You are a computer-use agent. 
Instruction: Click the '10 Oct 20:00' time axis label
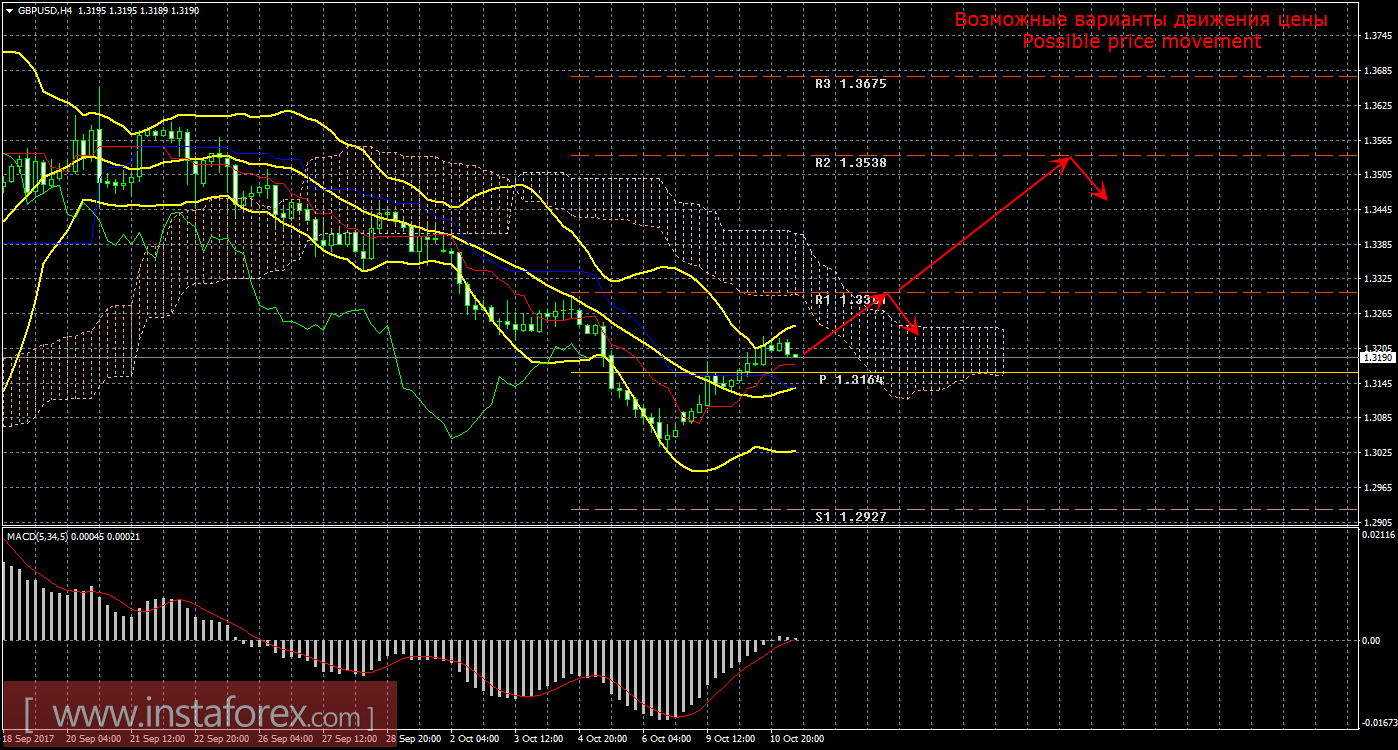point(796,739)
